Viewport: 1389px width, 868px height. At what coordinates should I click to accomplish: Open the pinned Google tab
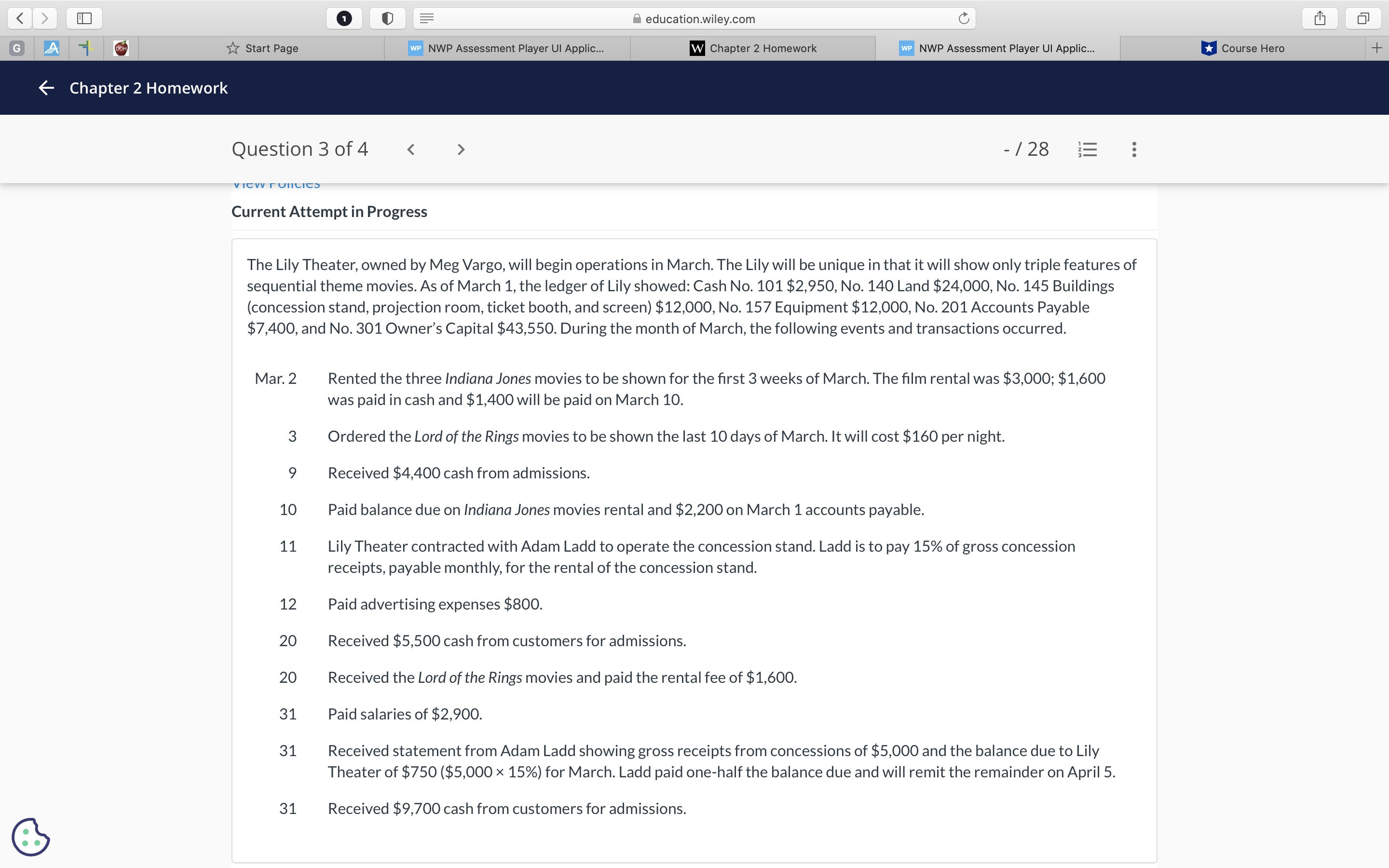17,48
